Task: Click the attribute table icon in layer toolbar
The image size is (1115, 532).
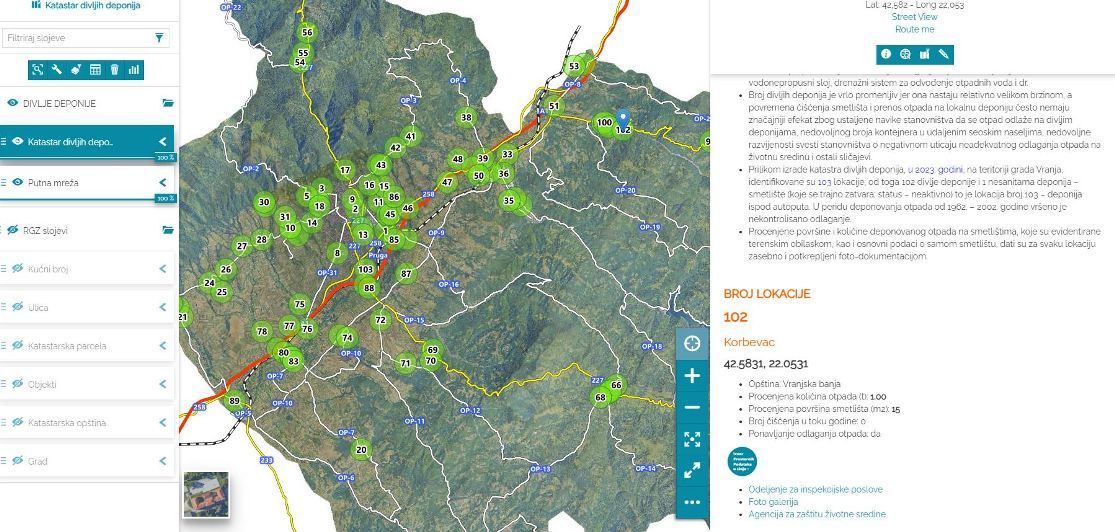Action: pyautogui.click(x=95, y=70)
